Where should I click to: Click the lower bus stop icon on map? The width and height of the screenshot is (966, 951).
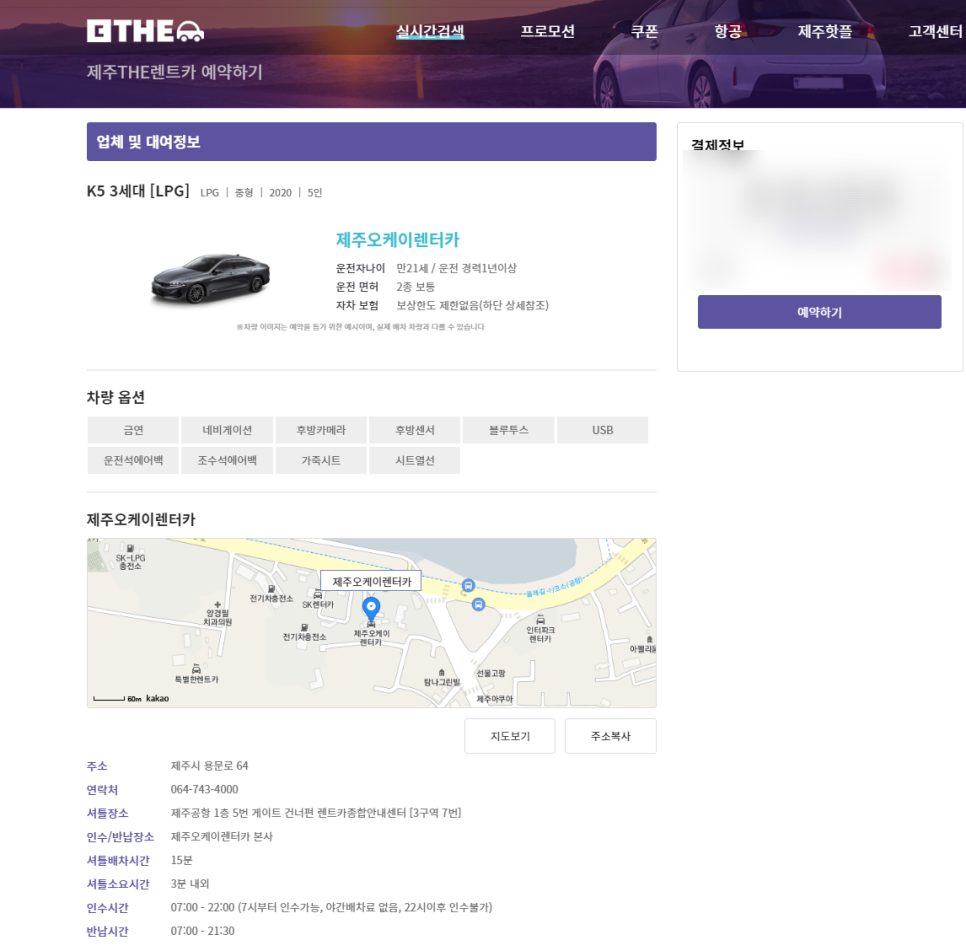478,605
